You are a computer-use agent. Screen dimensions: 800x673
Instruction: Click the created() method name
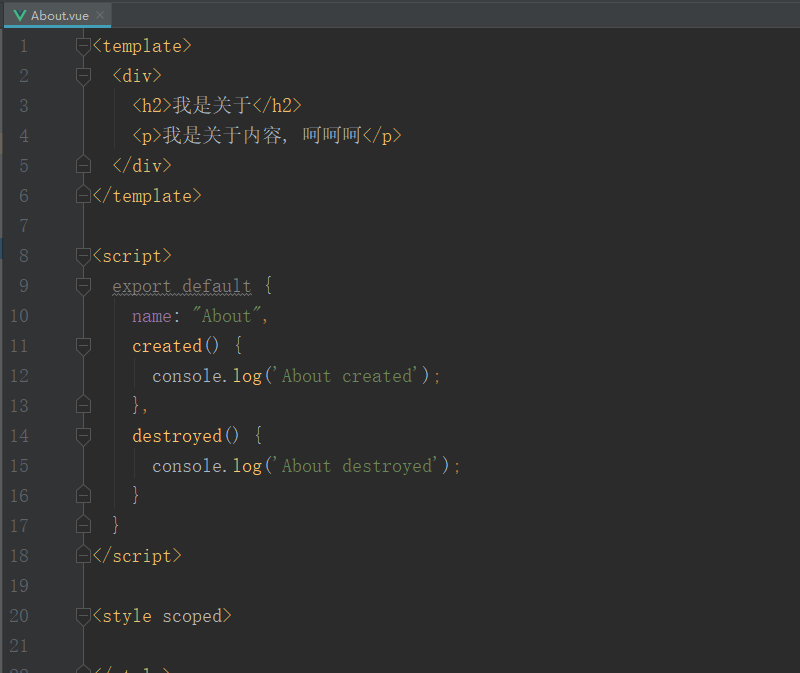(167, 346)
